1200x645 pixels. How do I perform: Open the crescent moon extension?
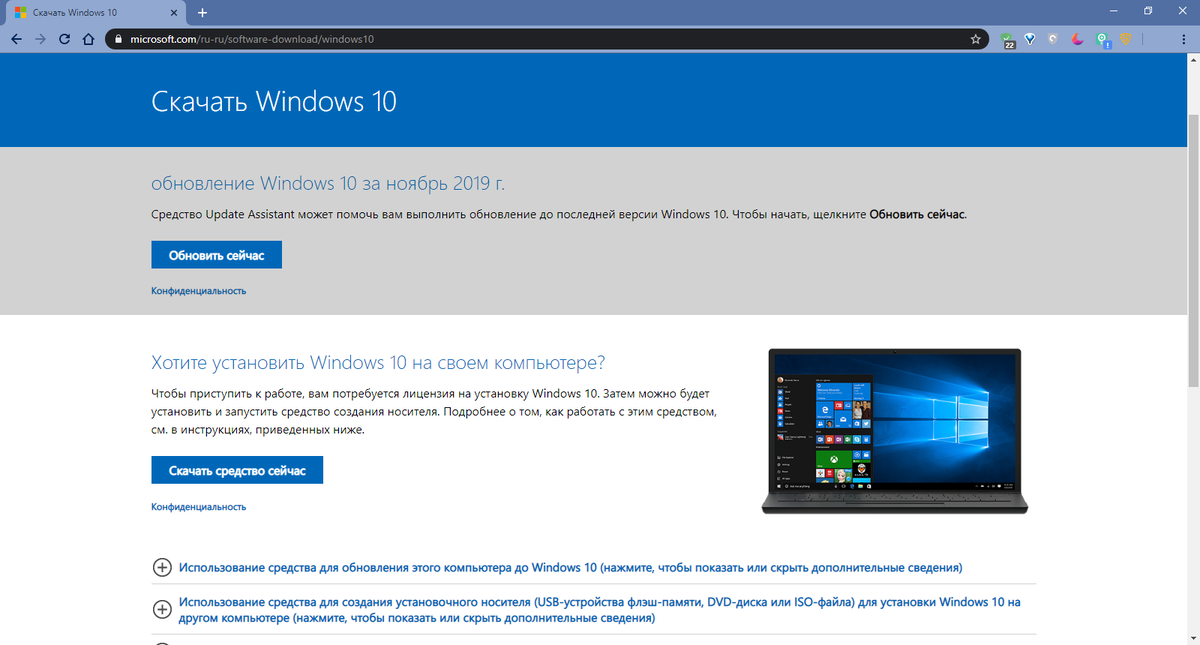coord(1077,39)
